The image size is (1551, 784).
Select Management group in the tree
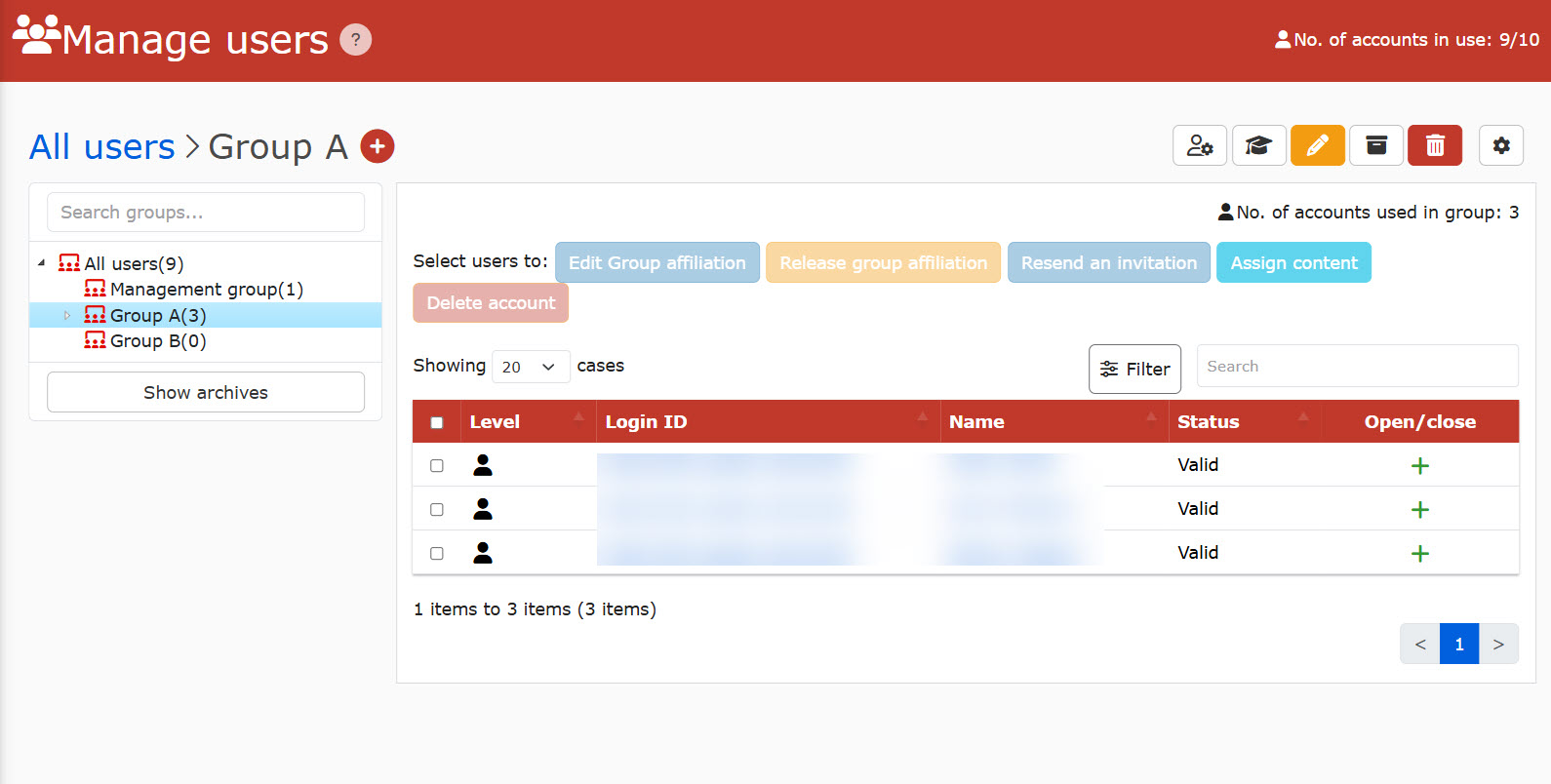pos(206,290)
